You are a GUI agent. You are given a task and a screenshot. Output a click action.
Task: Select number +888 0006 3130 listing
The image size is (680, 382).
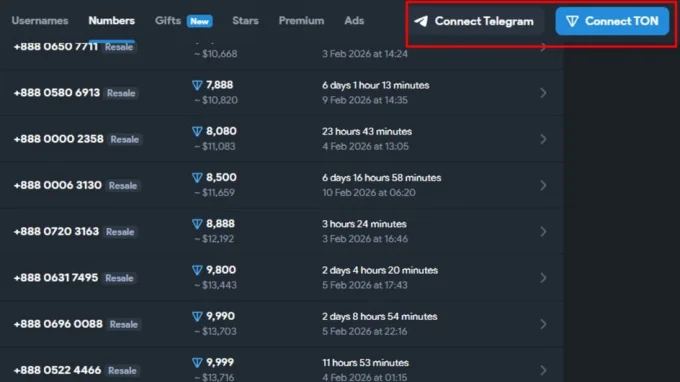[281, 185]
